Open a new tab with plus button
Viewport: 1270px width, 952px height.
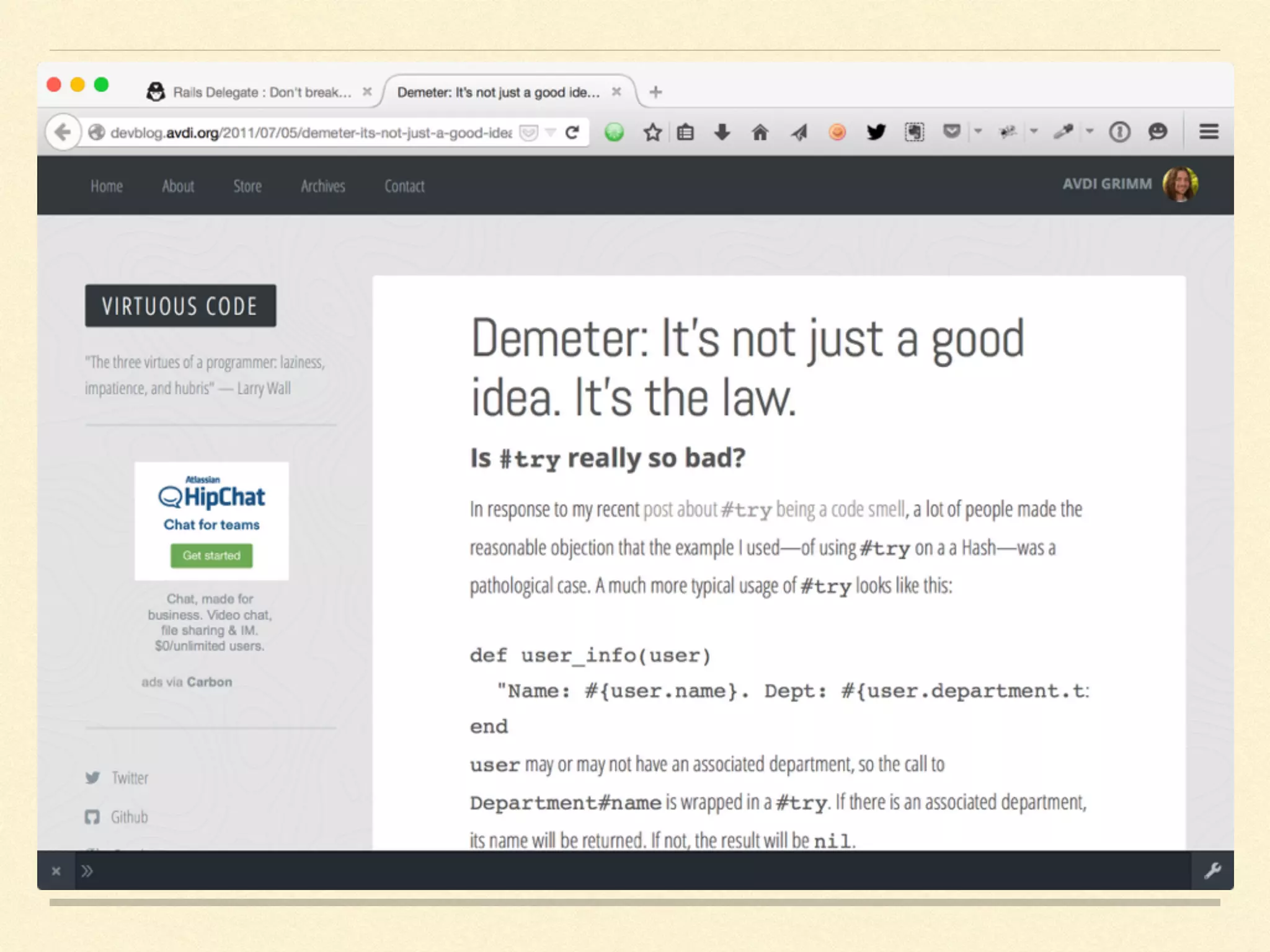(655, 92)
